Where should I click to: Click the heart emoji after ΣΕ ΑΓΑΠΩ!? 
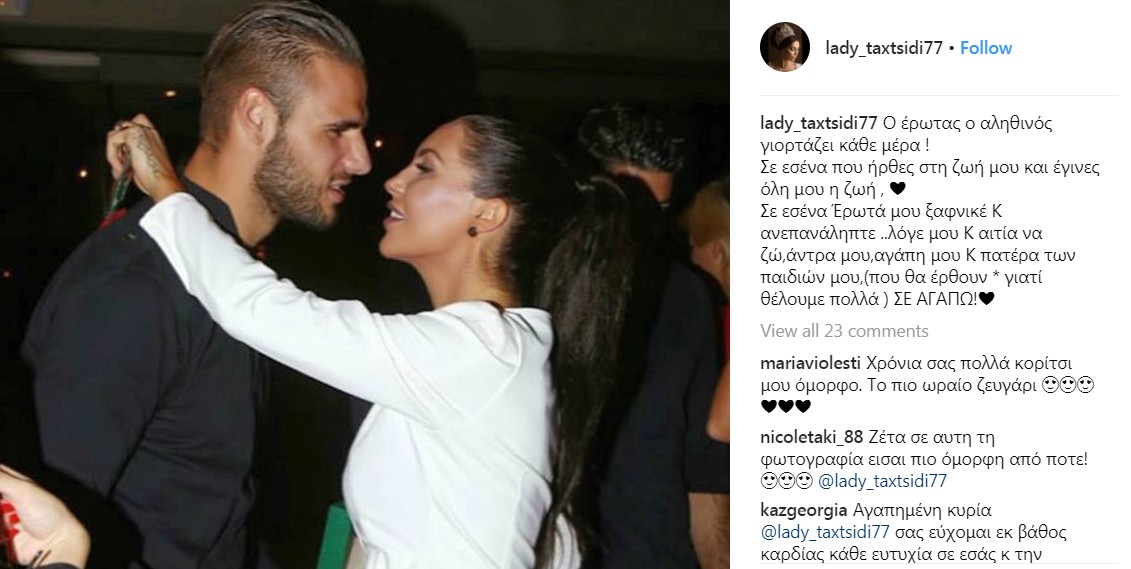click(986, 299)
